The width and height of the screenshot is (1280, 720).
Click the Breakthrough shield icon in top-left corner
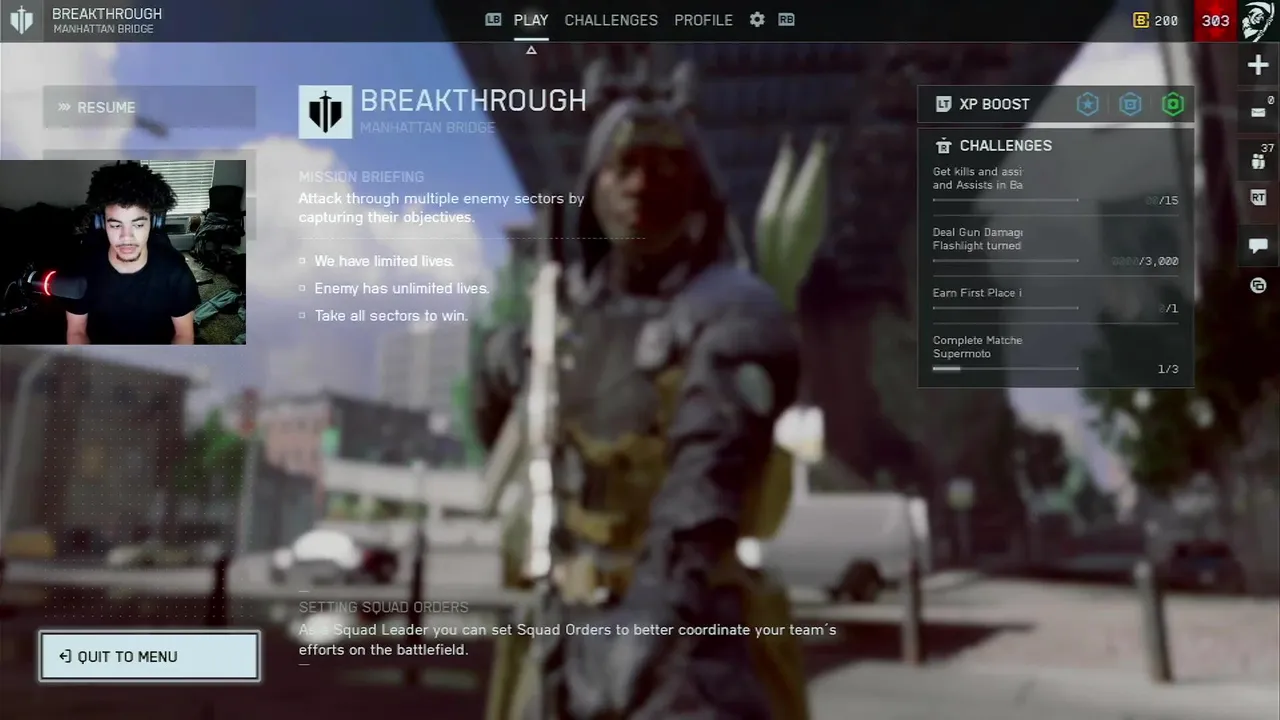coord(21,20)
